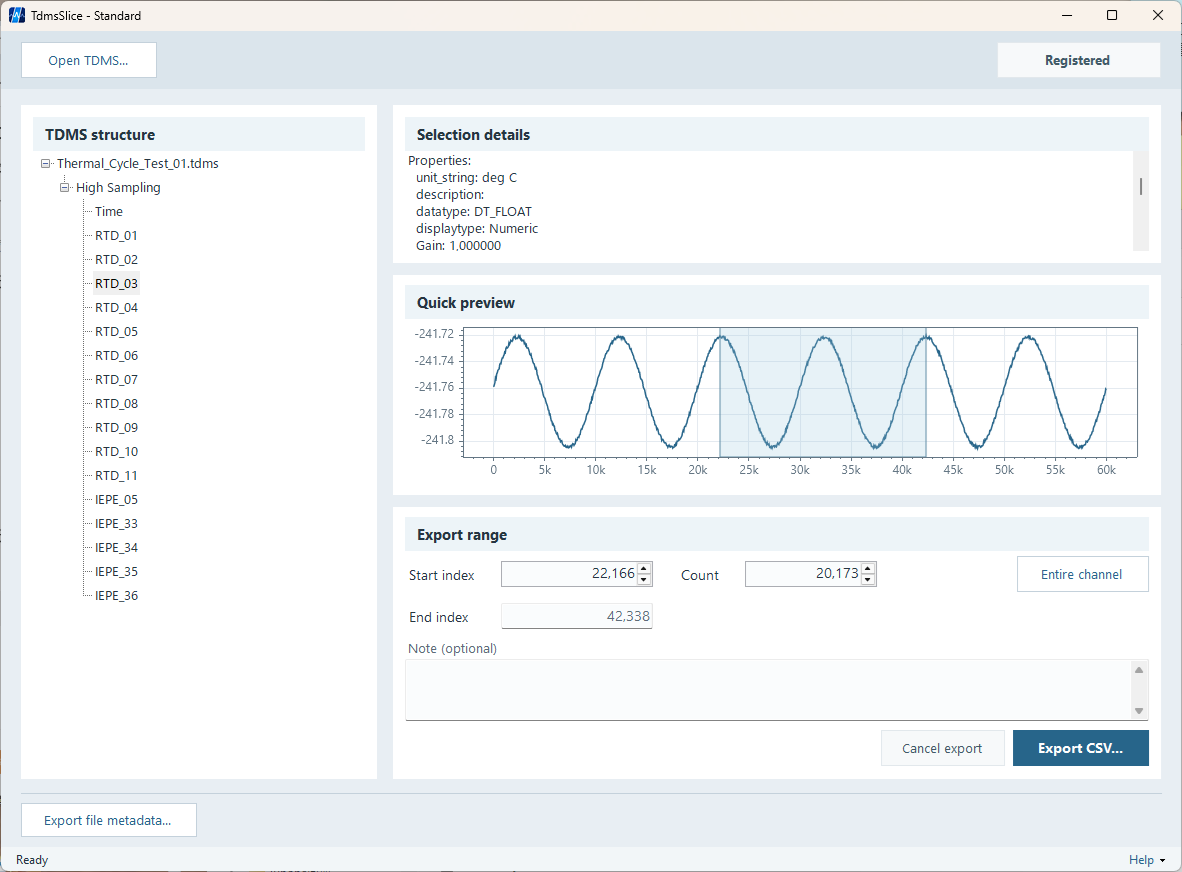Viewport: 1182px width, 872px height.
Task: Select the High Sampling group
Action: (118, 188)
